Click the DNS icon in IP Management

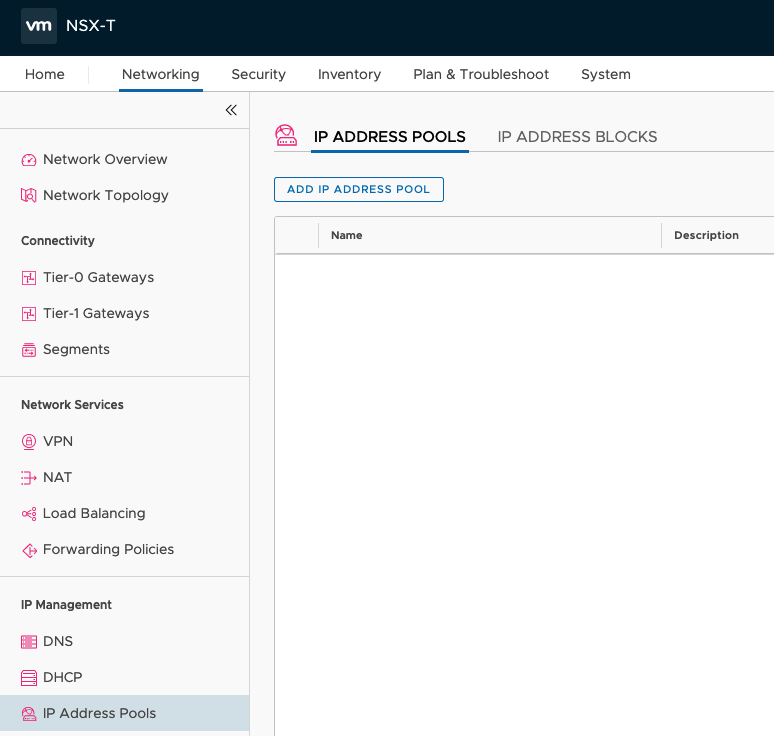click(x=29, y=642)
